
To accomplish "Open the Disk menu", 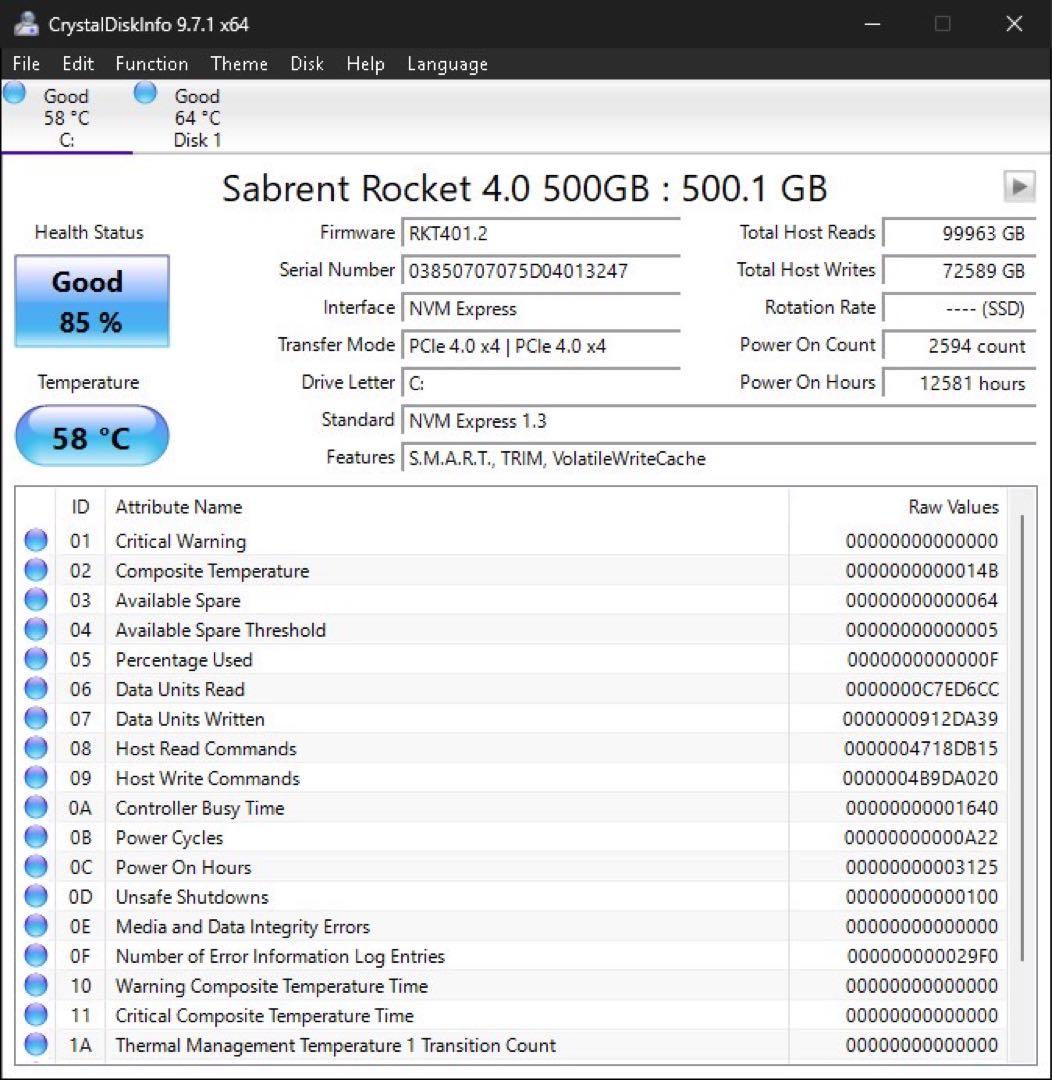I will [x=307, y=64].
